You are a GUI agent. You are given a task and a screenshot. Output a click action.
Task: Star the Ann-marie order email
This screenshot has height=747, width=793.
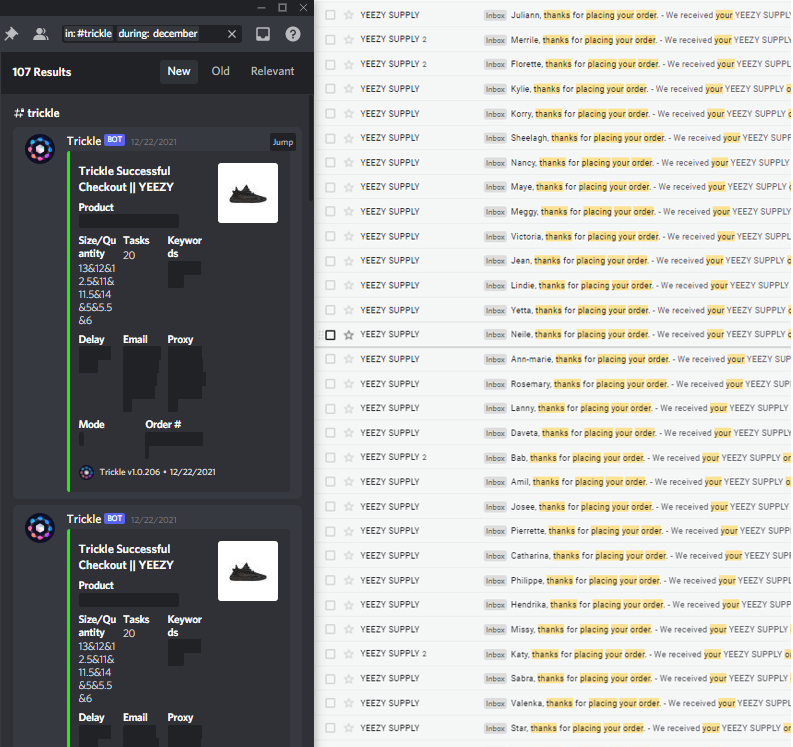(348, 359)
